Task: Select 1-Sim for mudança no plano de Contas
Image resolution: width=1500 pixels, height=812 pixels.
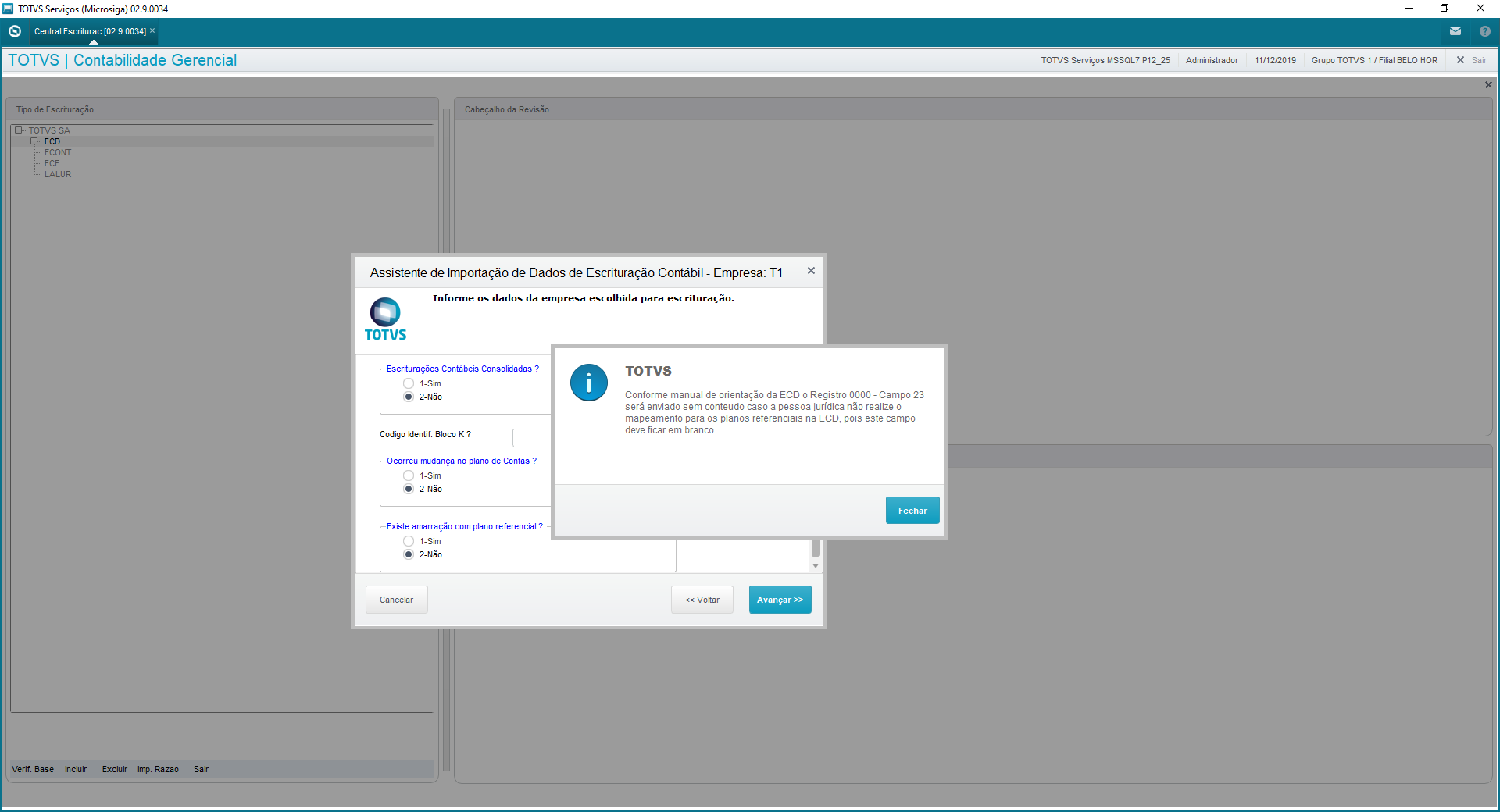Action: point(409,475)
